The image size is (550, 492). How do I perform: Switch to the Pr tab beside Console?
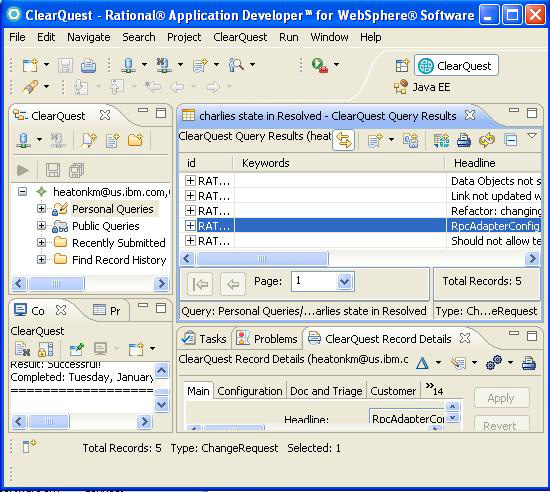coord(107,311)
